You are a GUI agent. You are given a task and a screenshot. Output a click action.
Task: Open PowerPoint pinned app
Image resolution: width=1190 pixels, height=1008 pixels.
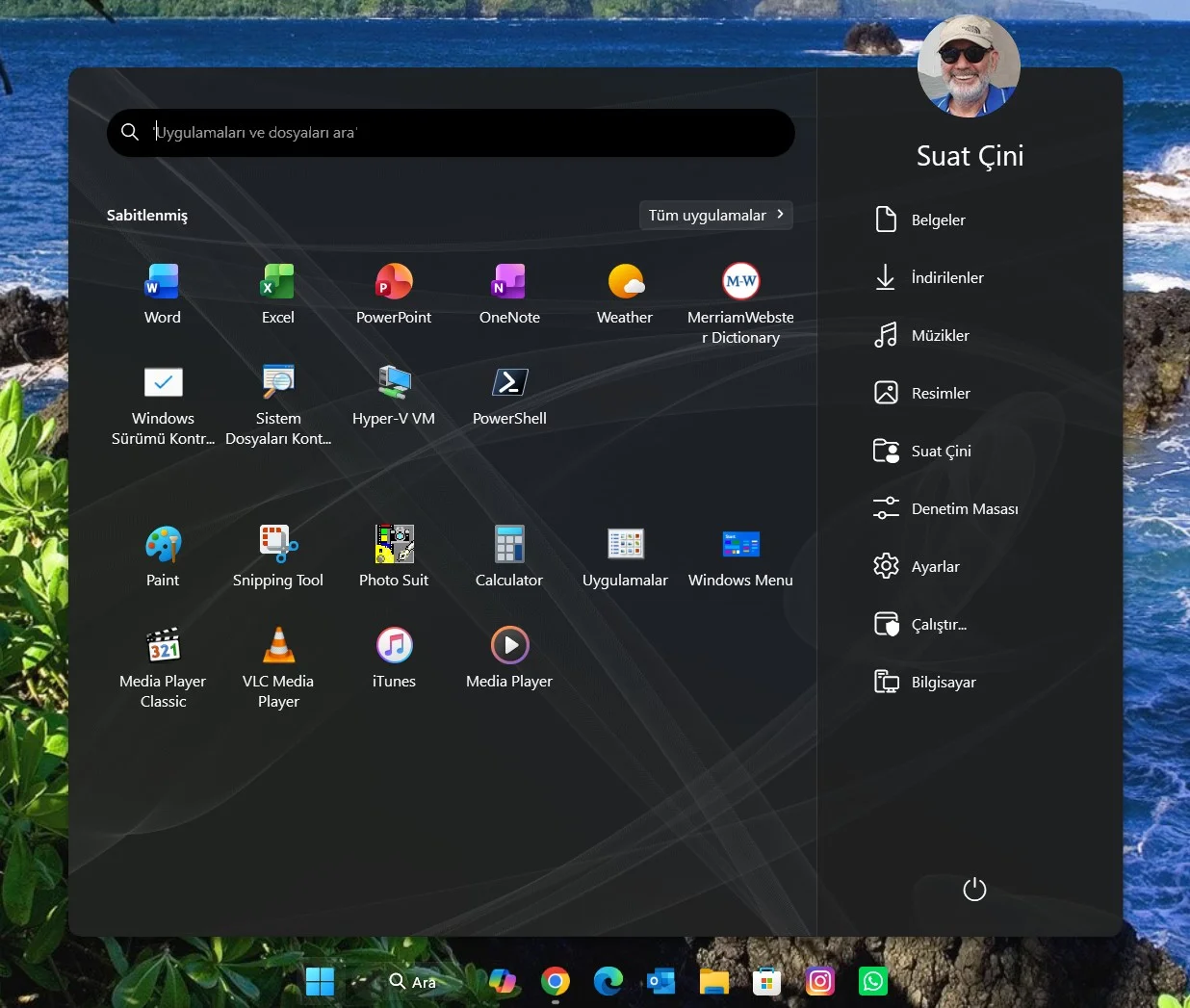pos(394,295)
